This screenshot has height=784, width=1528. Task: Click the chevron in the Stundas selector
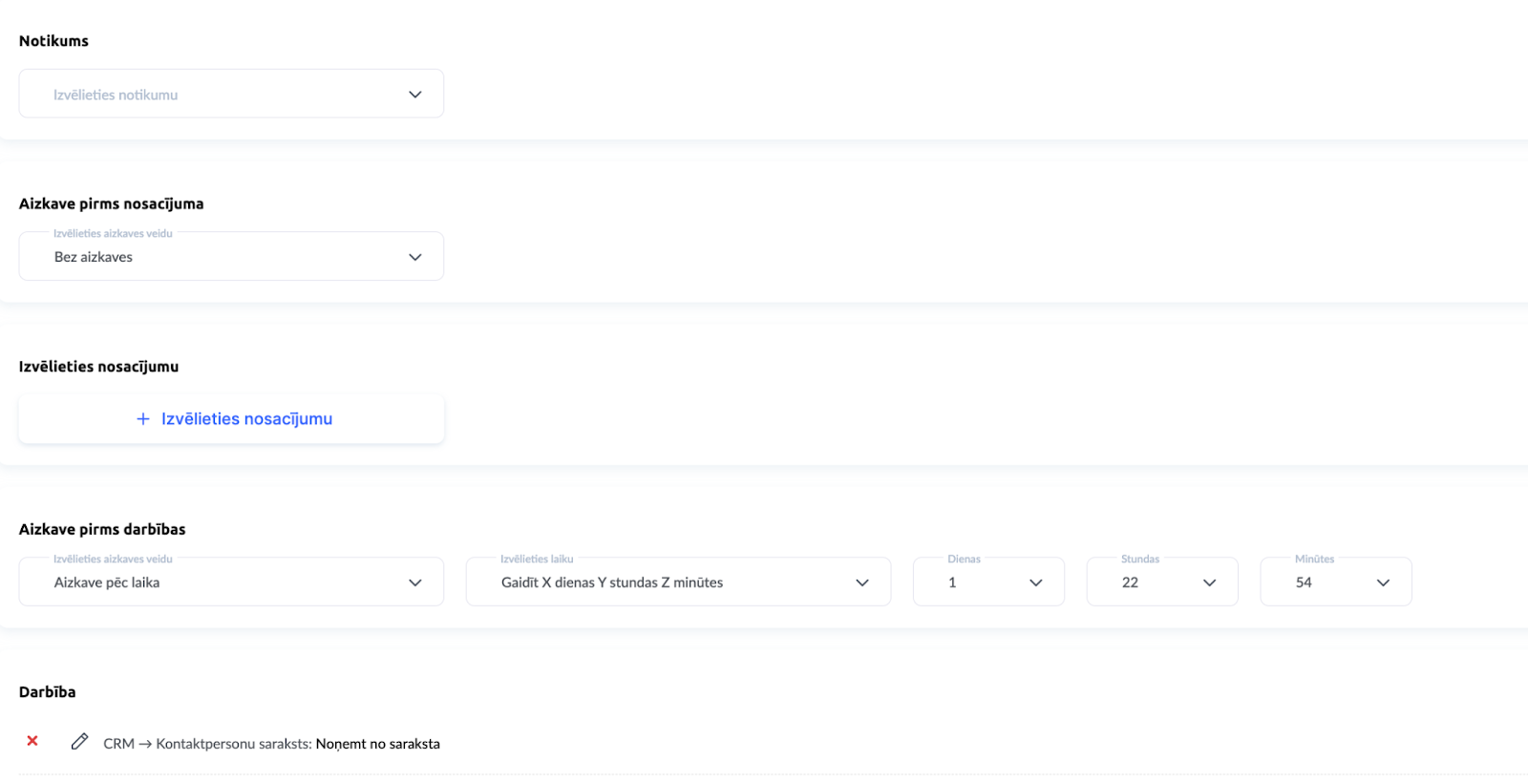point(1209,583)
